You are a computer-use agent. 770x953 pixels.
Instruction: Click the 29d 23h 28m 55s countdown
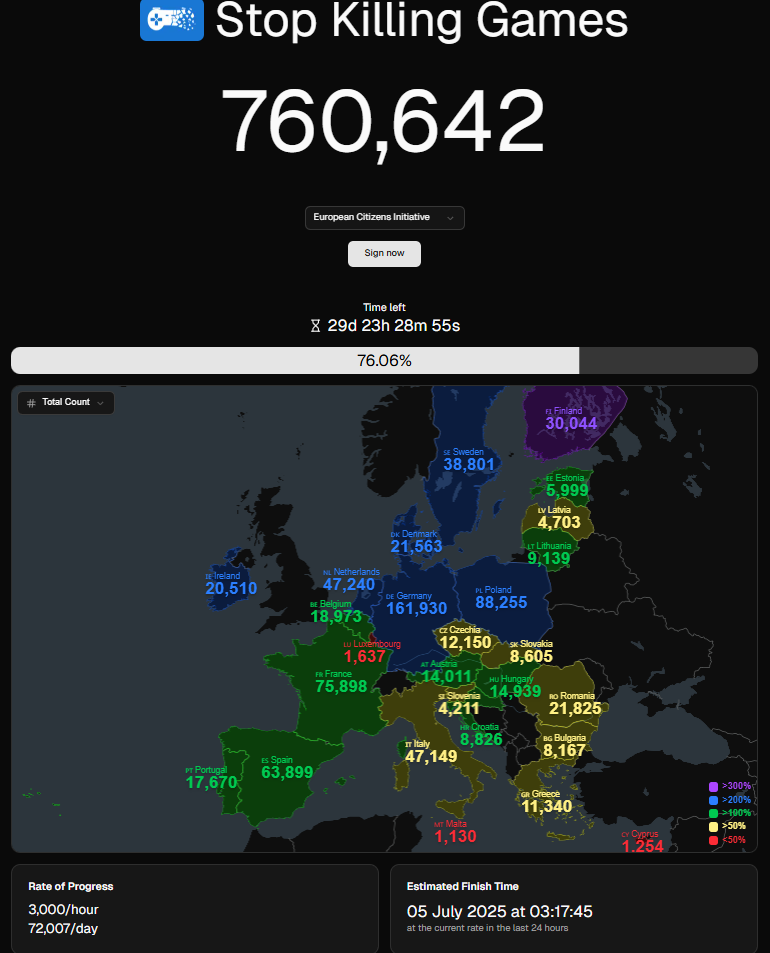pyautogui.click(x=394, y=326)
